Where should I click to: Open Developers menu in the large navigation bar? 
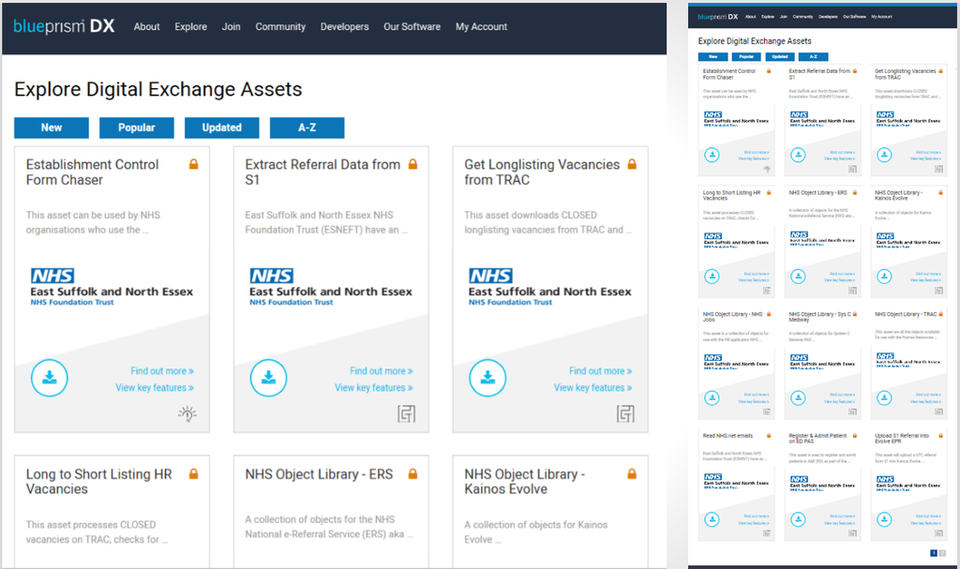point(344,27)
